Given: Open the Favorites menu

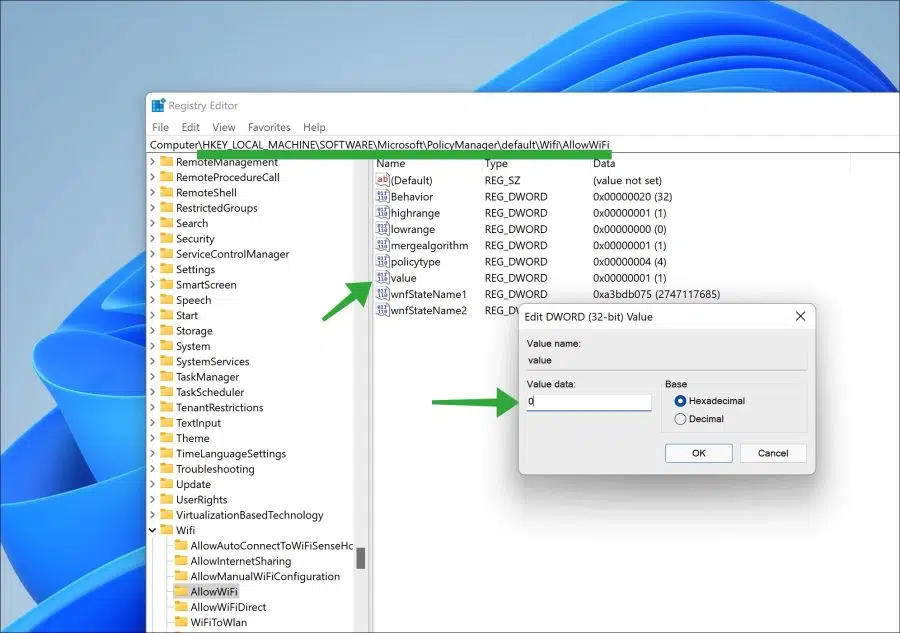Looking at the screenshot, I should click(x=269, y=127).
